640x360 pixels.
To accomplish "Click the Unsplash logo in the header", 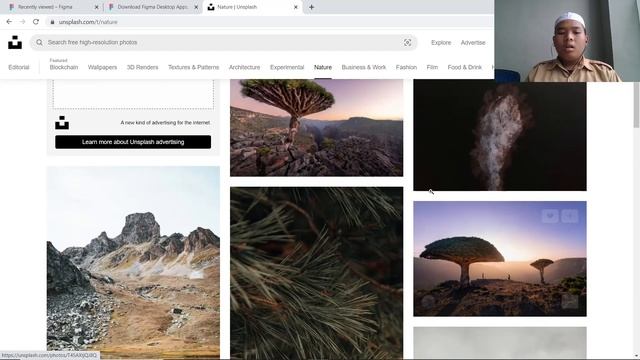I will coord(15,42).
